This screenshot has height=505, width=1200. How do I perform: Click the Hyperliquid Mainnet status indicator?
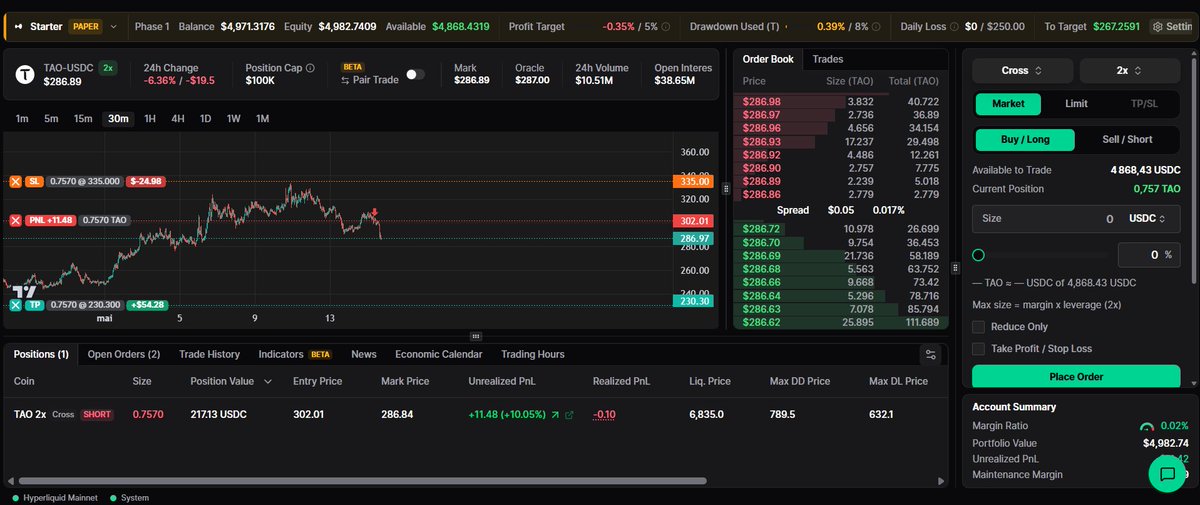tap(53, 497)
